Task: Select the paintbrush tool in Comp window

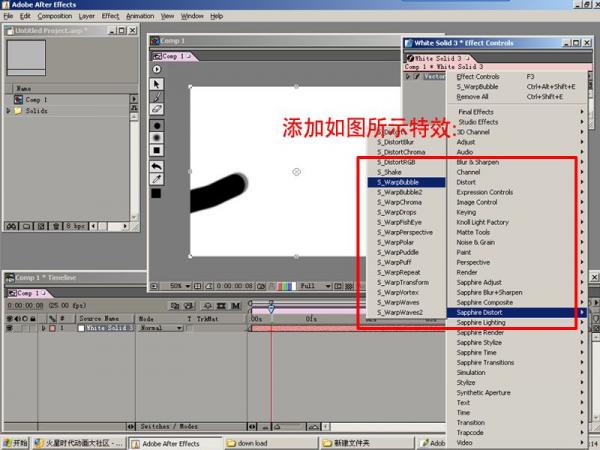Action: click(x=157, y=97)
